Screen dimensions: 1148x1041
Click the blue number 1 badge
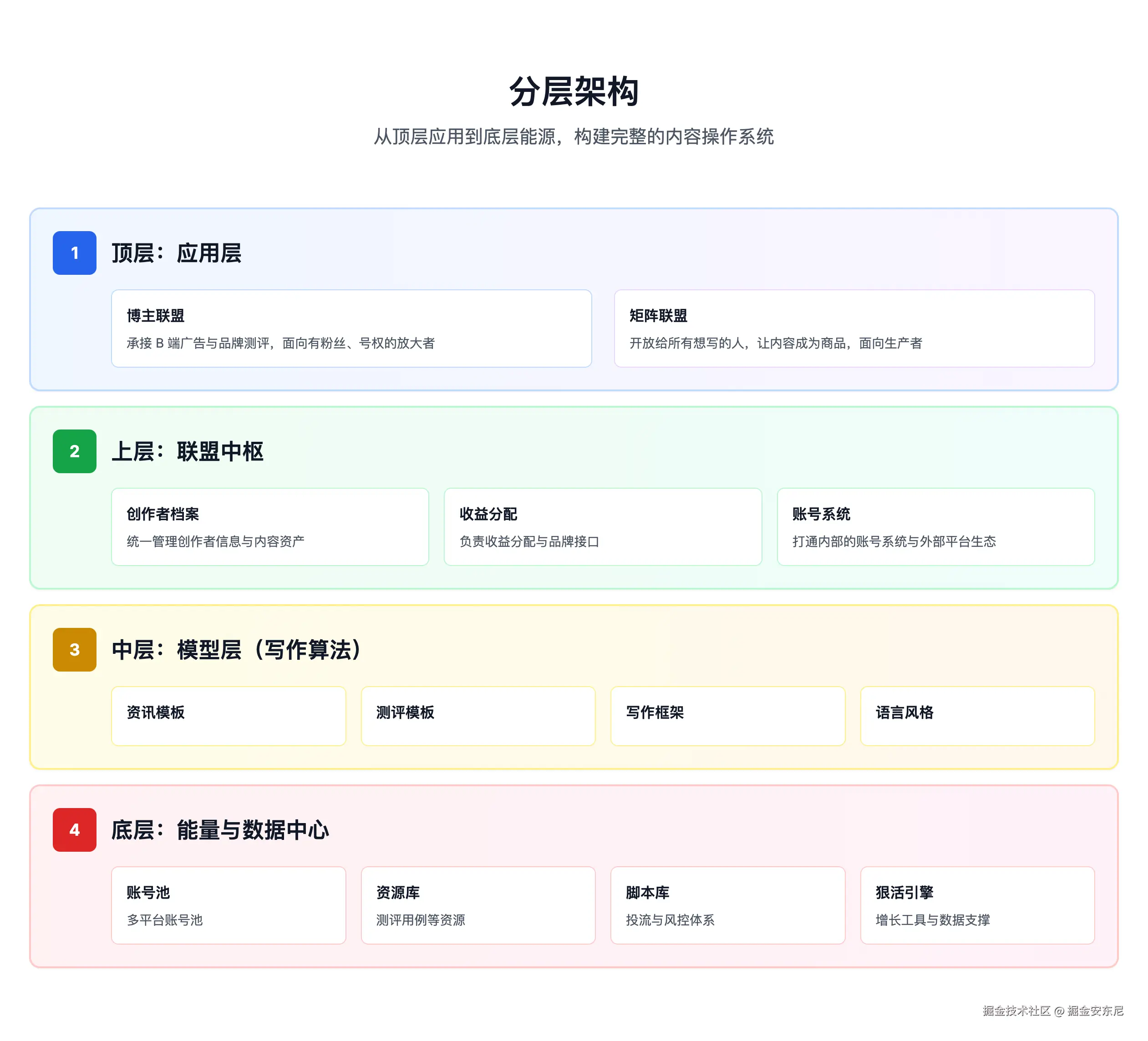coord(75,253)
